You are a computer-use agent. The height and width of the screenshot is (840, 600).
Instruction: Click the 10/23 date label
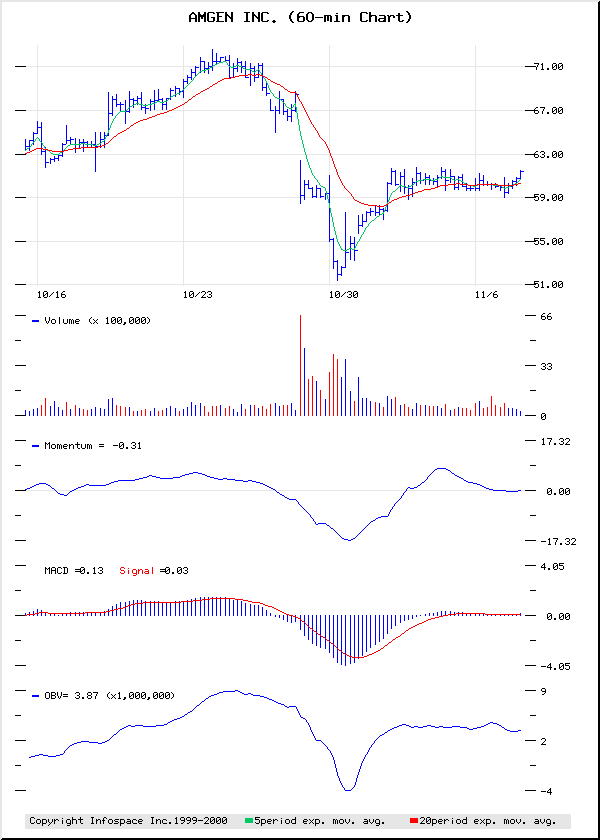point(198,294)
